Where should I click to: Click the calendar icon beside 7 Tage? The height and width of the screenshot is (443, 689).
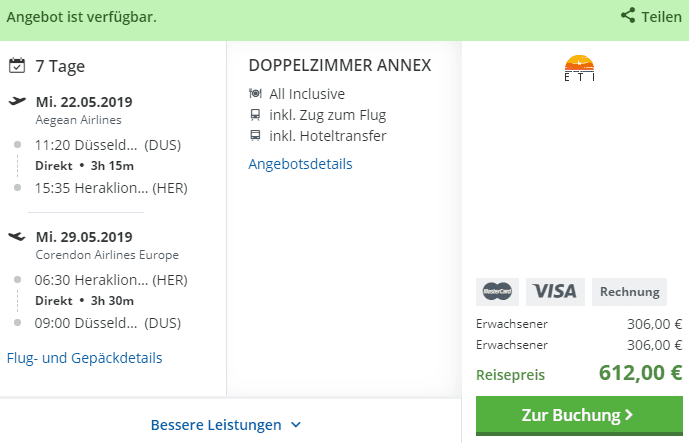tap(16, 67)
